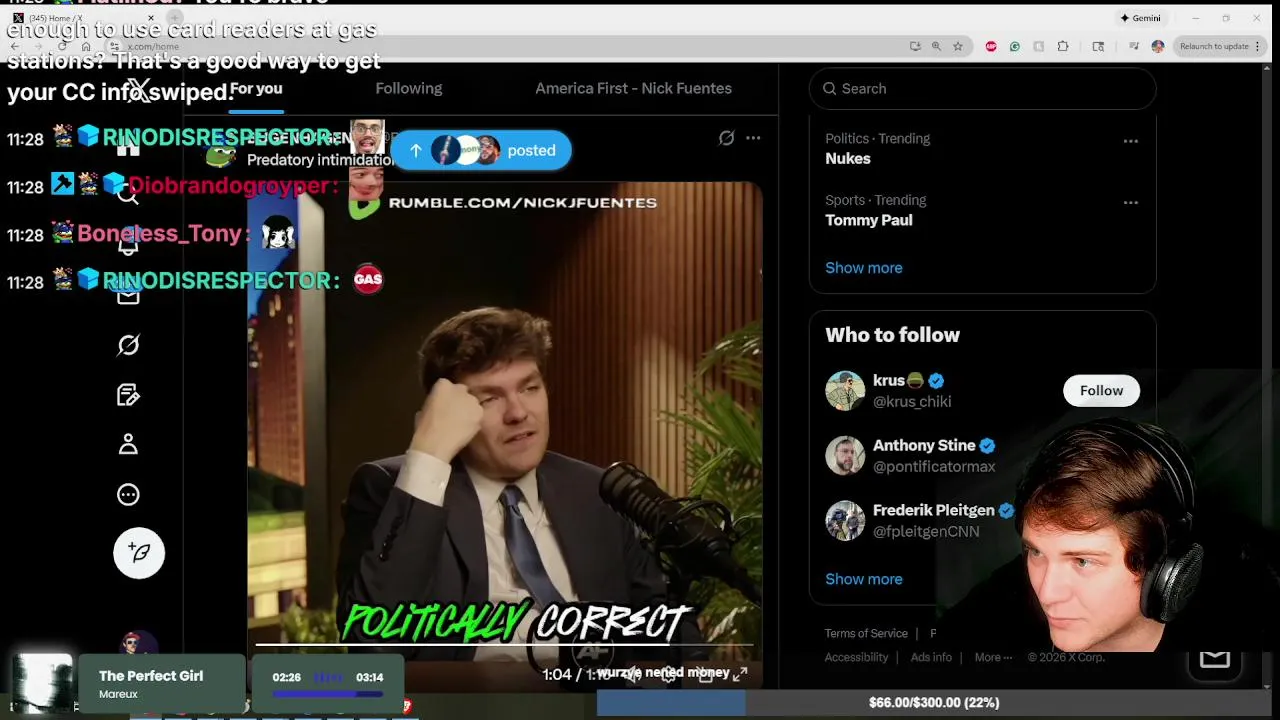Open the post's three-dot options menu

click(x=753, y=138)
